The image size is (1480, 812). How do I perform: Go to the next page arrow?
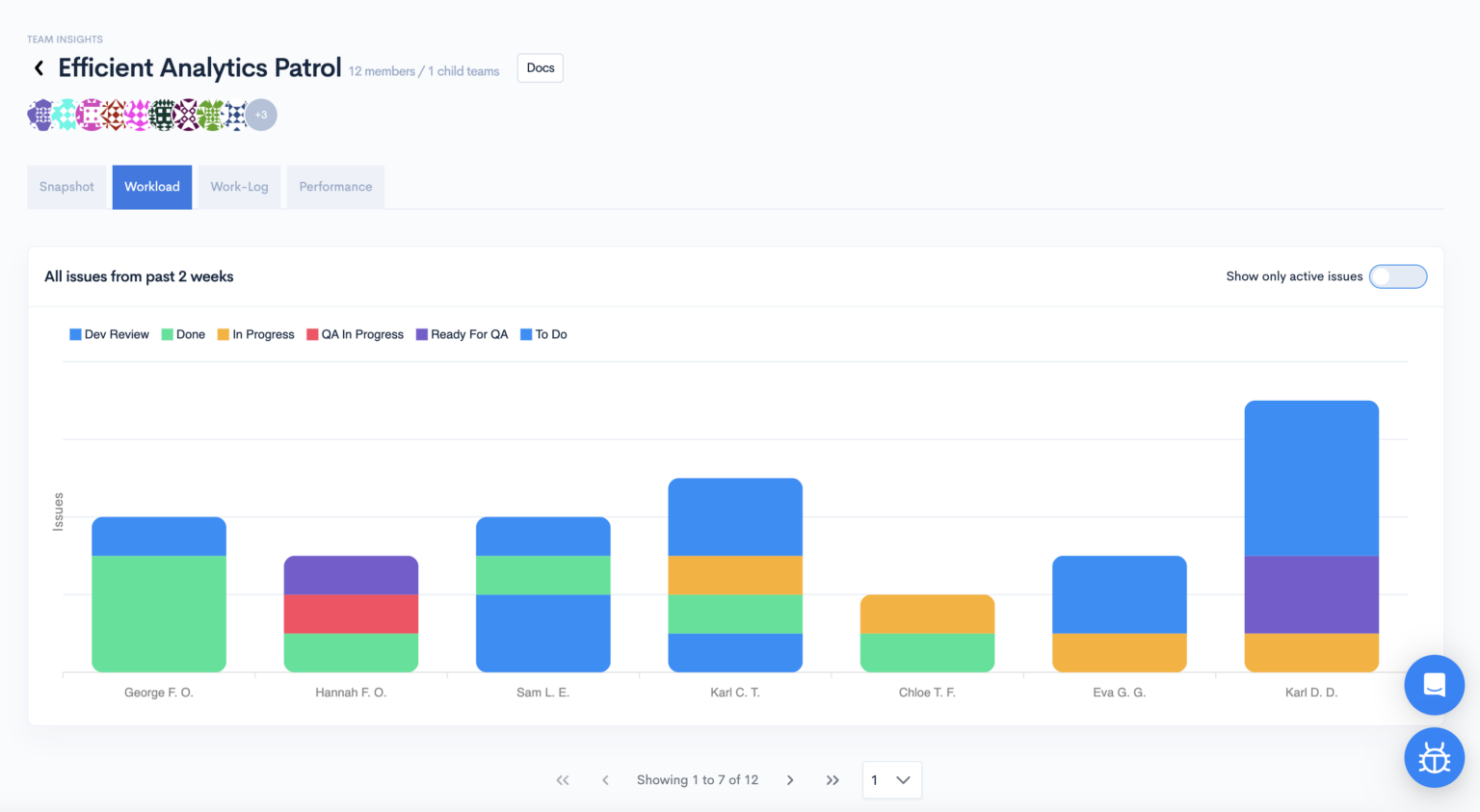point(790,780)
